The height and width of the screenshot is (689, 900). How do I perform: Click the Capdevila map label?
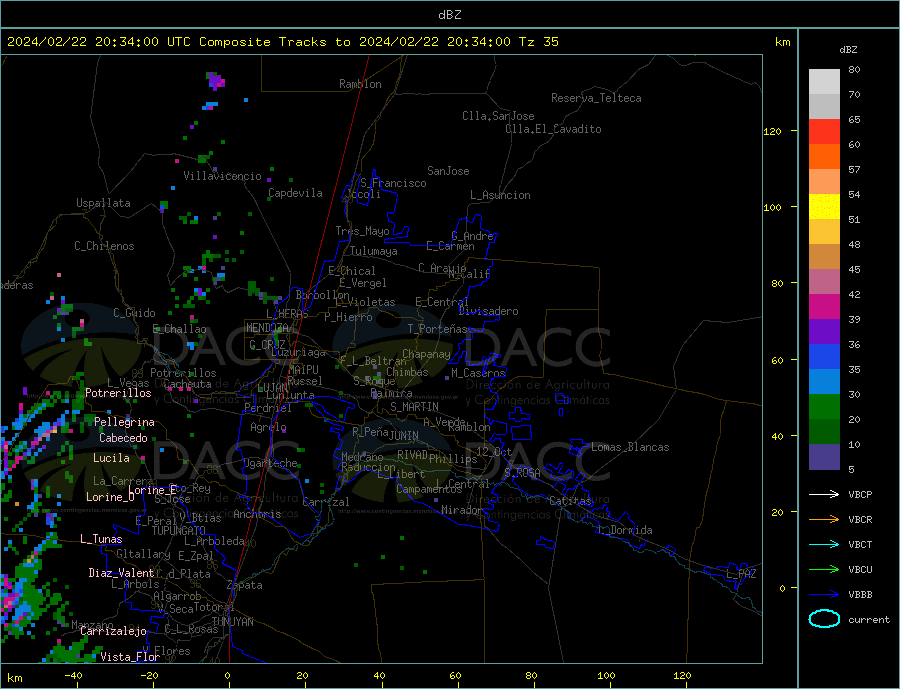click(295, 193)
